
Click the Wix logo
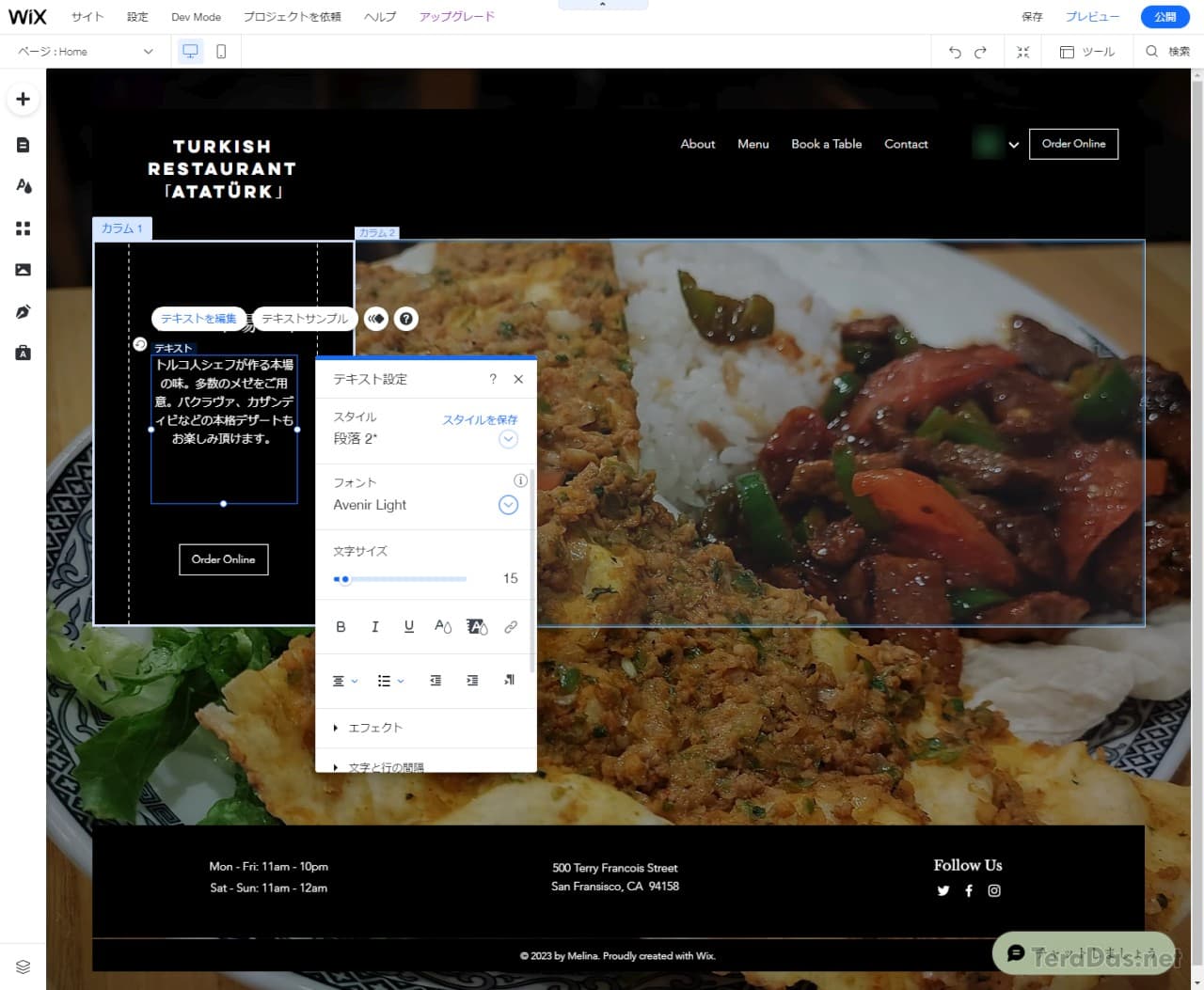27,17
